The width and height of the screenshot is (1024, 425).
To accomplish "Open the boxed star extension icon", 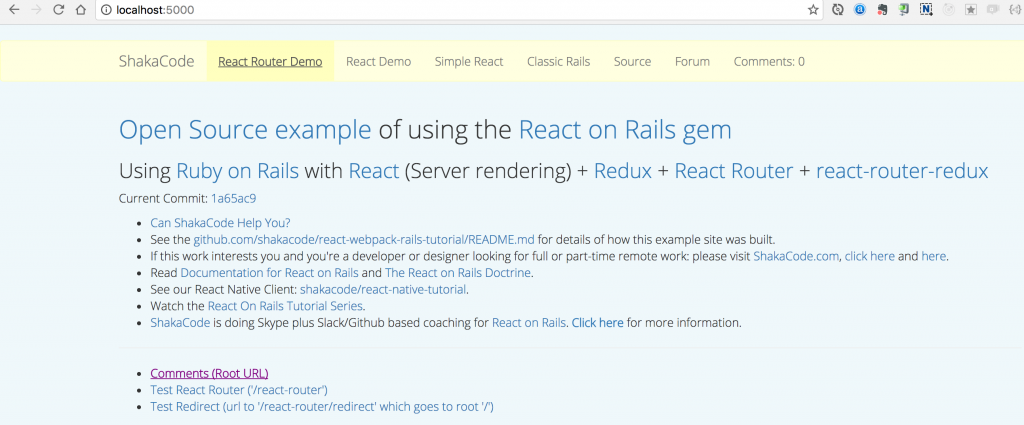I will (971, 10).
